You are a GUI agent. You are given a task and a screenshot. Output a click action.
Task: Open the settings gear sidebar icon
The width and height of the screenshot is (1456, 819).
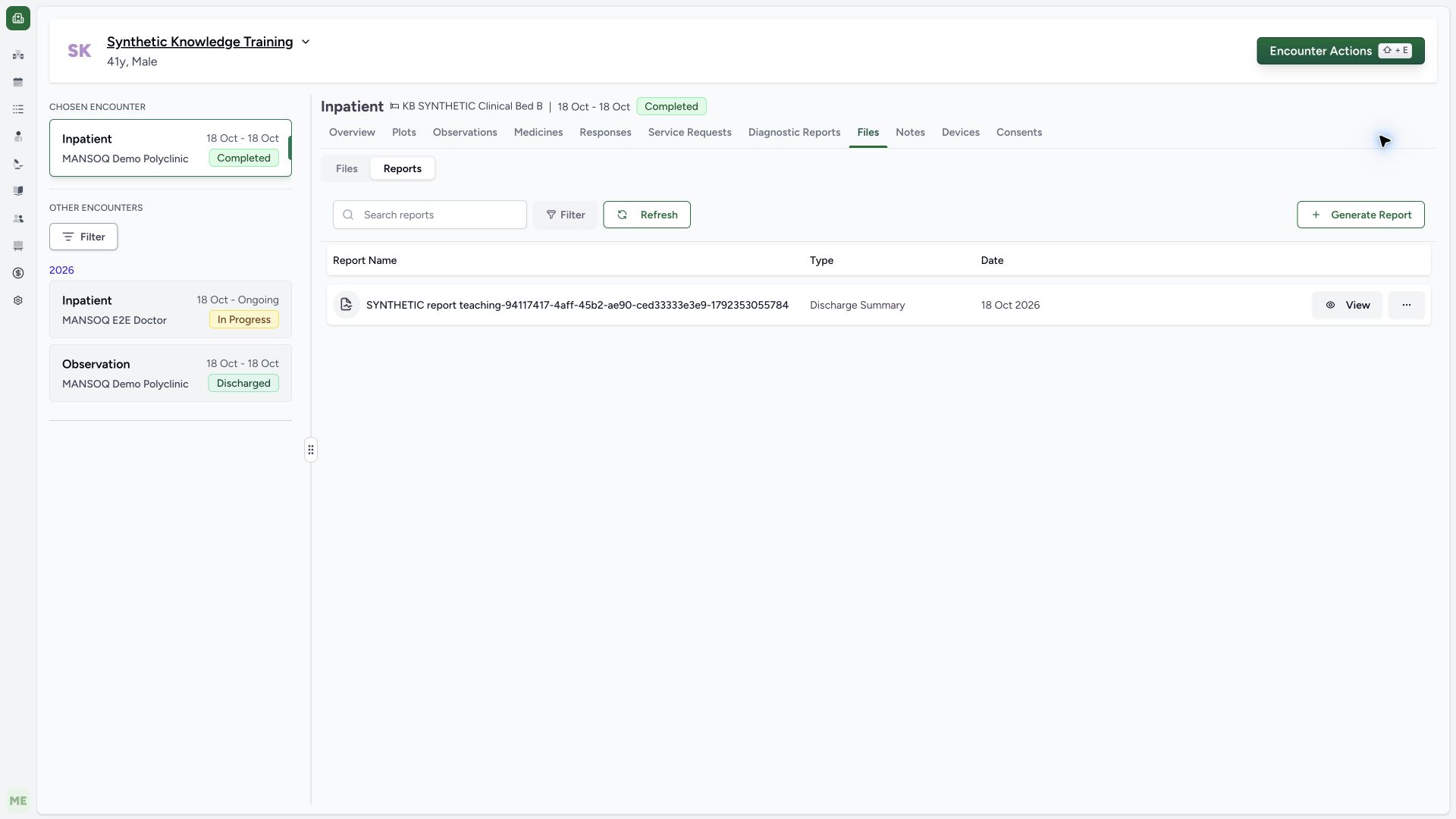click(18, 300)
